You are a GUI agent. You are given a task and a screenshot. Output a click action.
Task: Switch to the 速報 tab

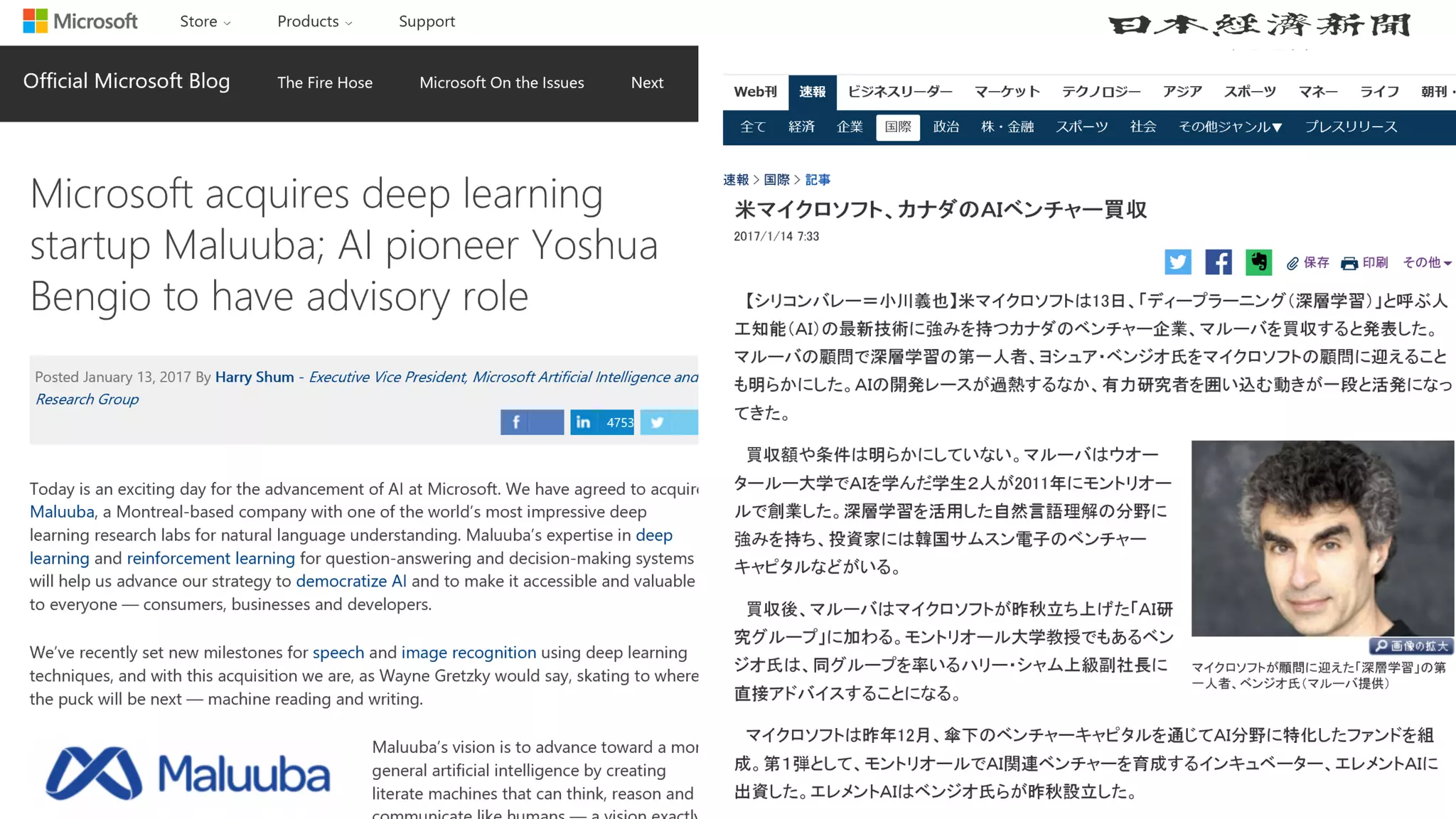point(812,92)
